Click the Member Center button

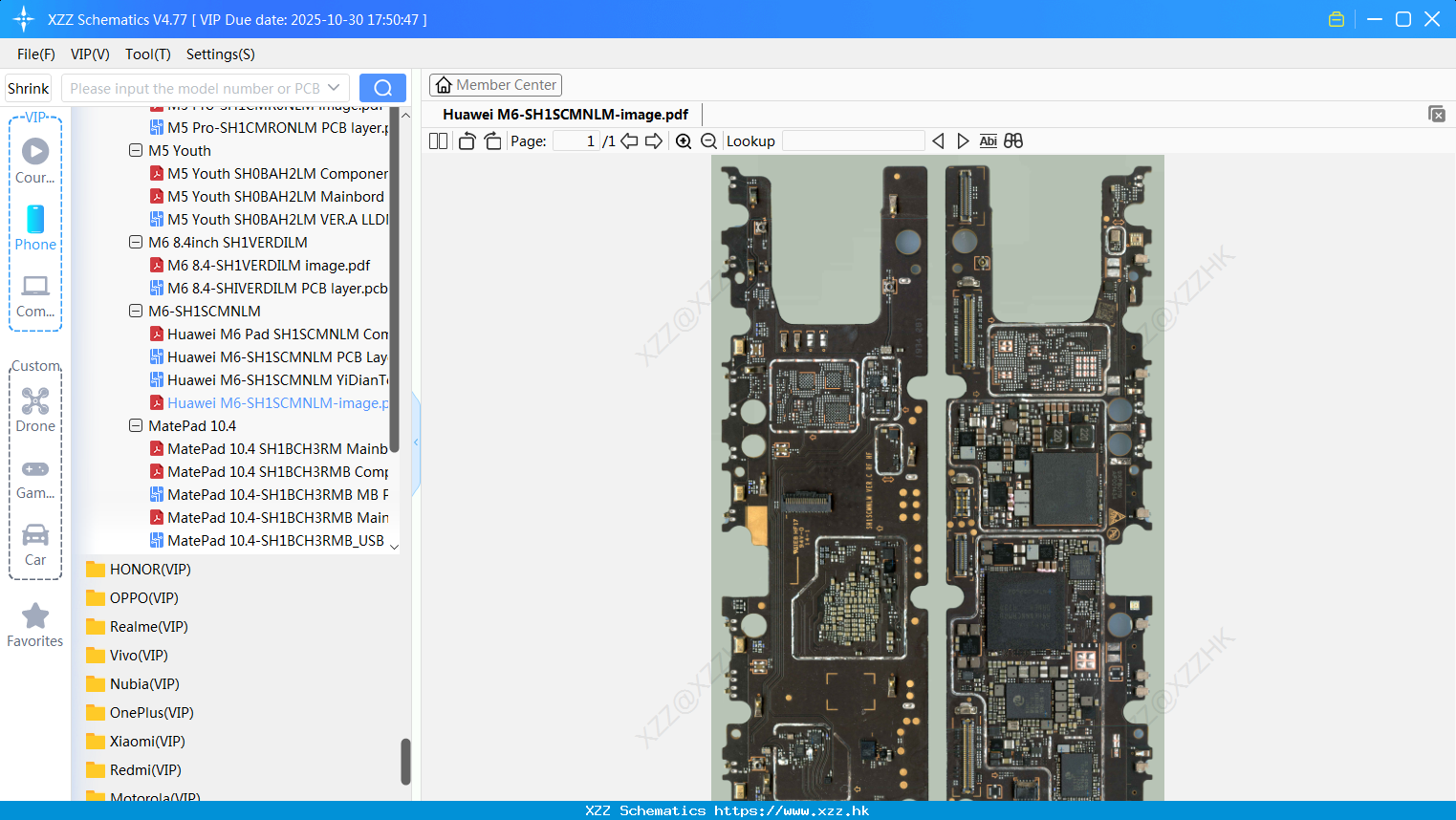[495, 85]
